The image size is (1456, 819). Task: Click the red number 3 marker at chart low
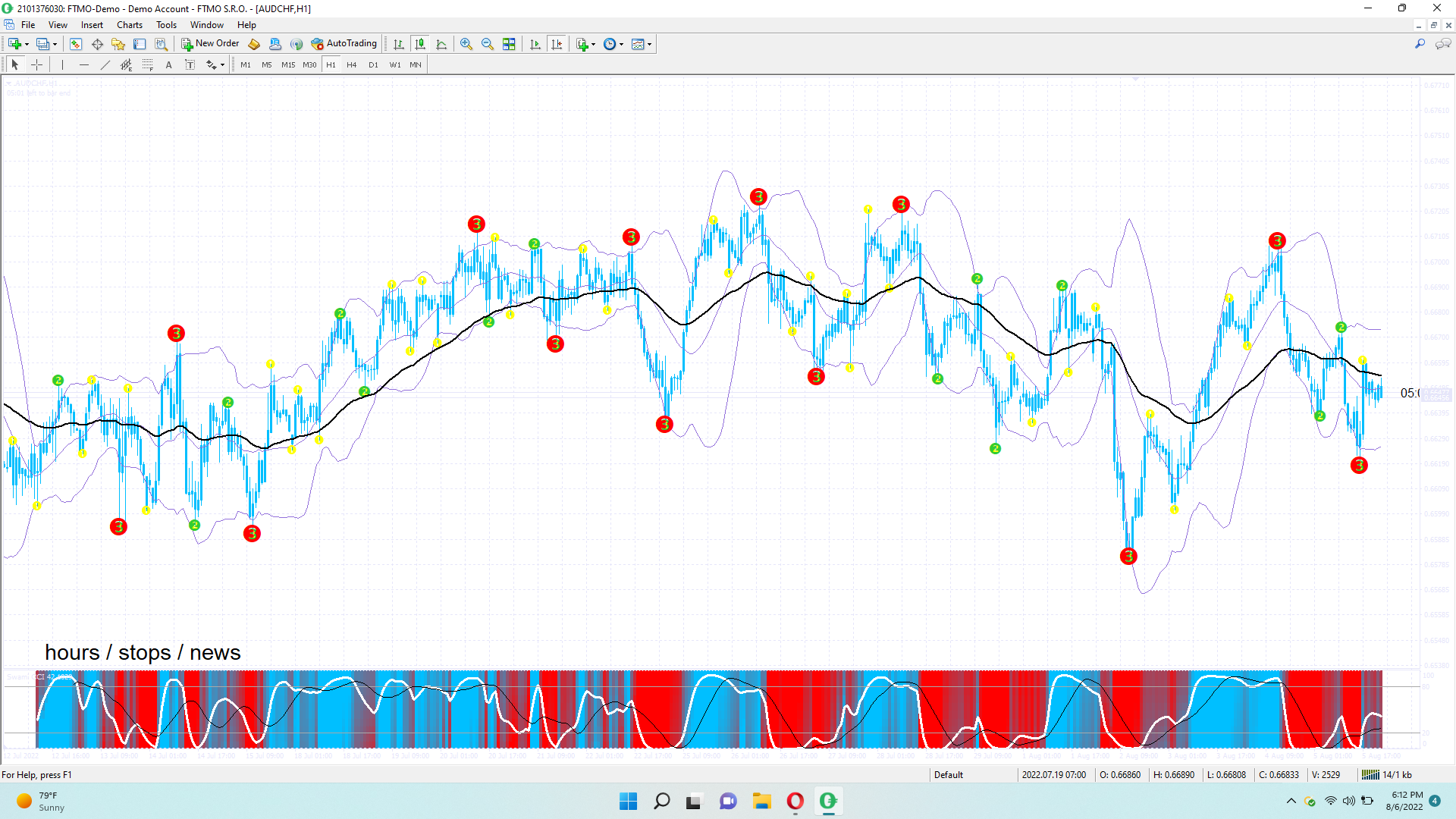[x=1128, y=557]
